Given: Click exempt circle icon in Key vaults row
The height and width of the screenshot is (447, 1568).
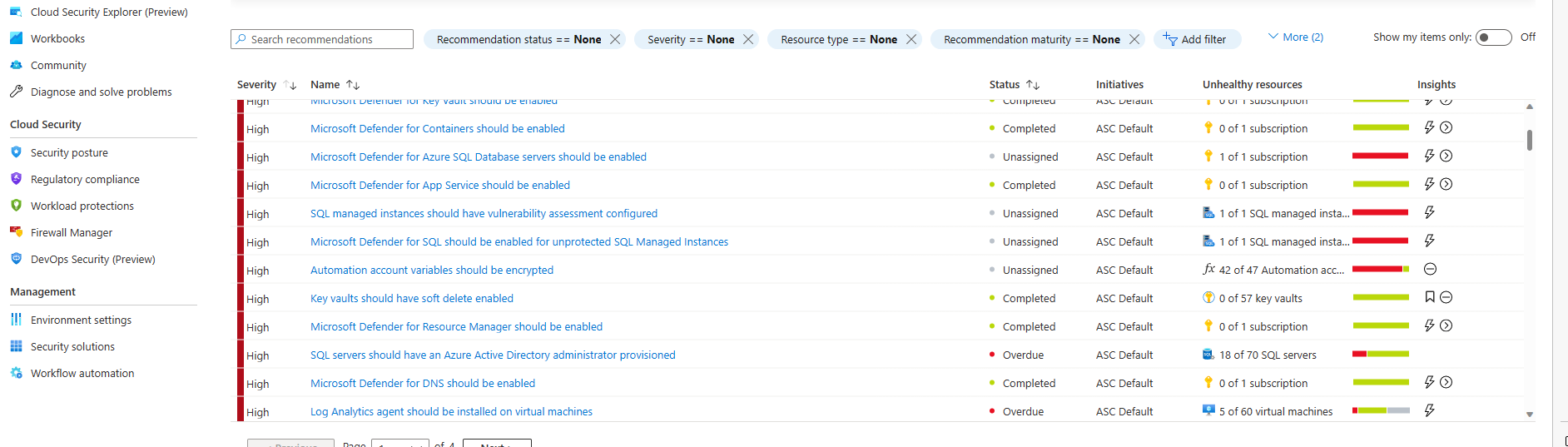Looking at the screenshot, I should point(1446,297).
